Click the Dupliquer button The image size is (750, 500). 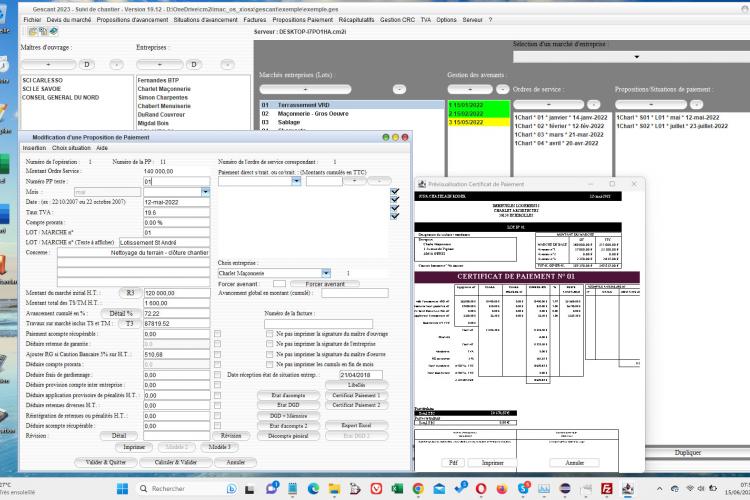coord(687,453)
